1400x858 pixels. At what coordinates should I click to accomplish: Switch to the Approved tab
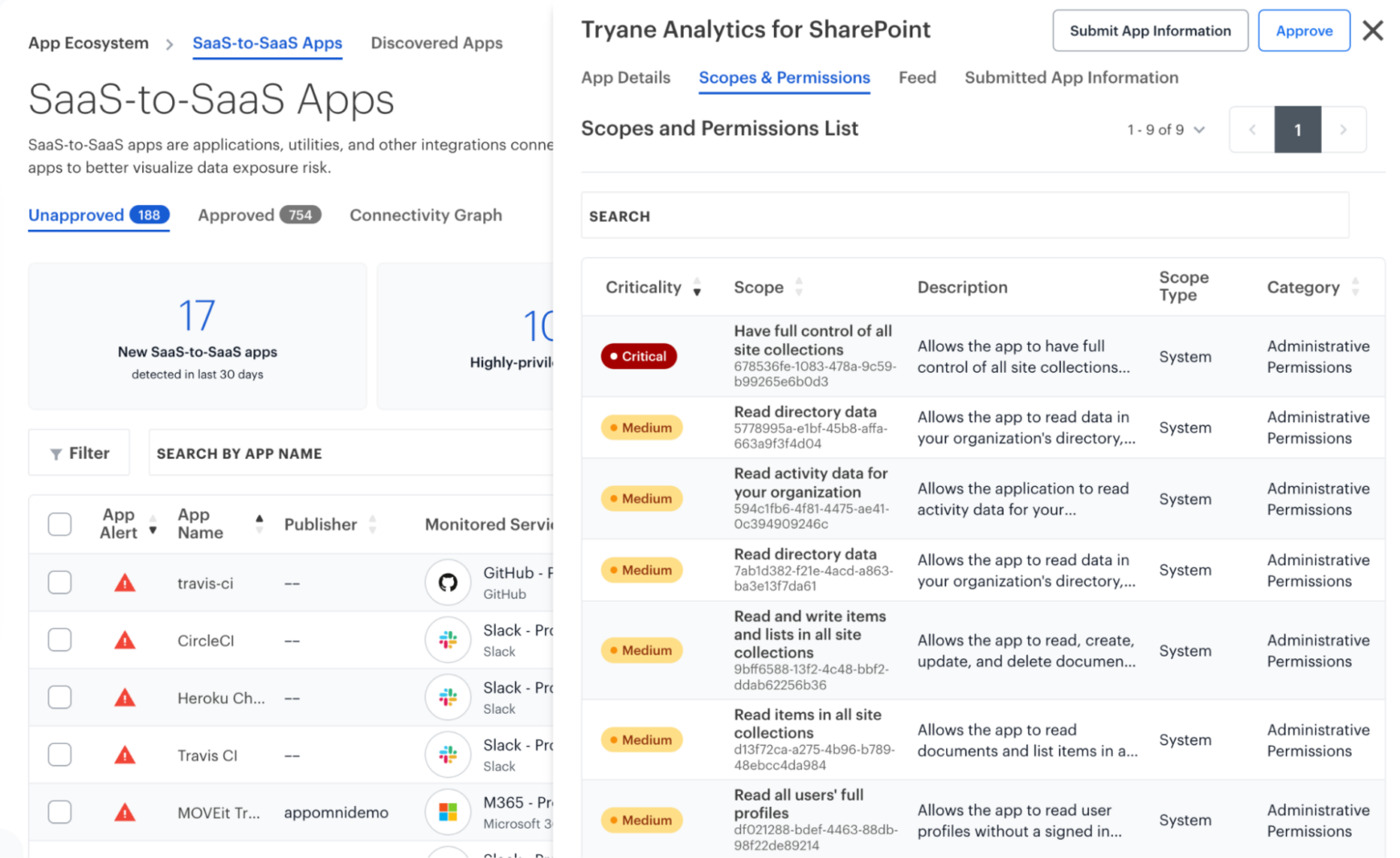[235, 215]
